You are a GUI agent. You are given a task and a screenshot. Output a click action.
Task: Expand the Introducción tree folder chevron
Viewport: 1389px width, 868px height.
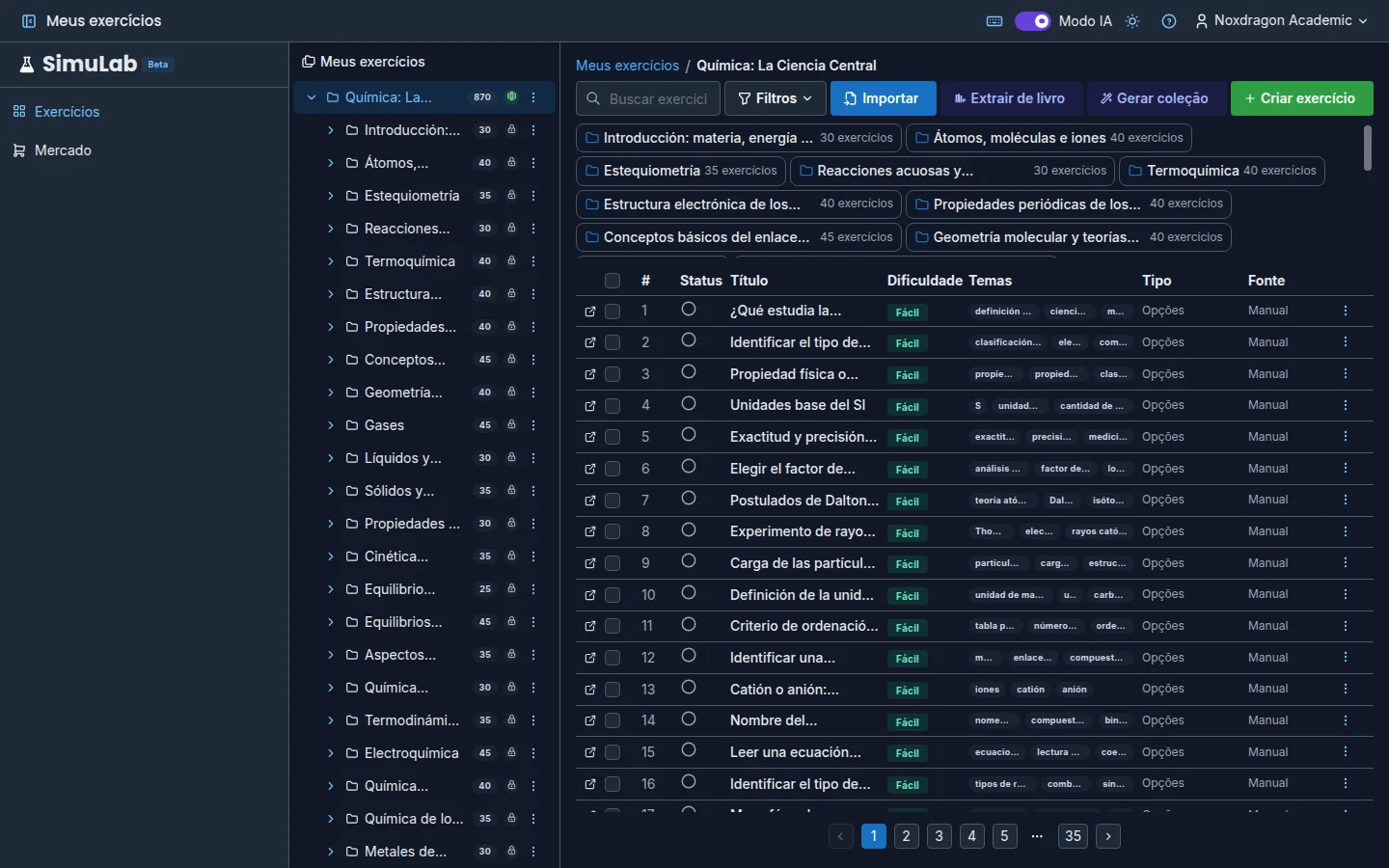(330, 130)
